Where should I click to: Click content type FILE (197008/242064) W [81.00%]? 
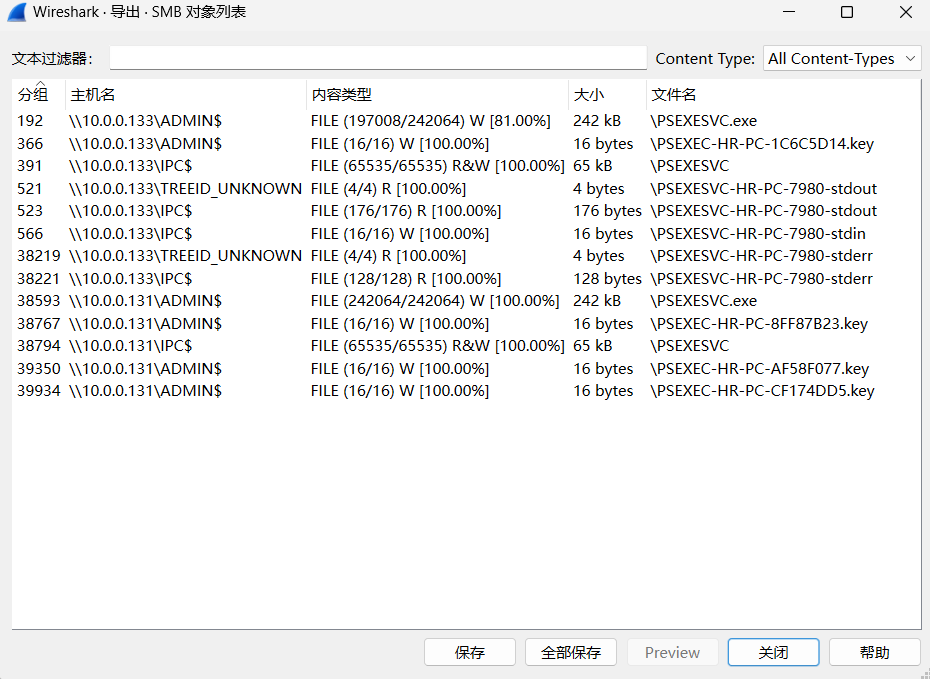[x=431, y=121]
